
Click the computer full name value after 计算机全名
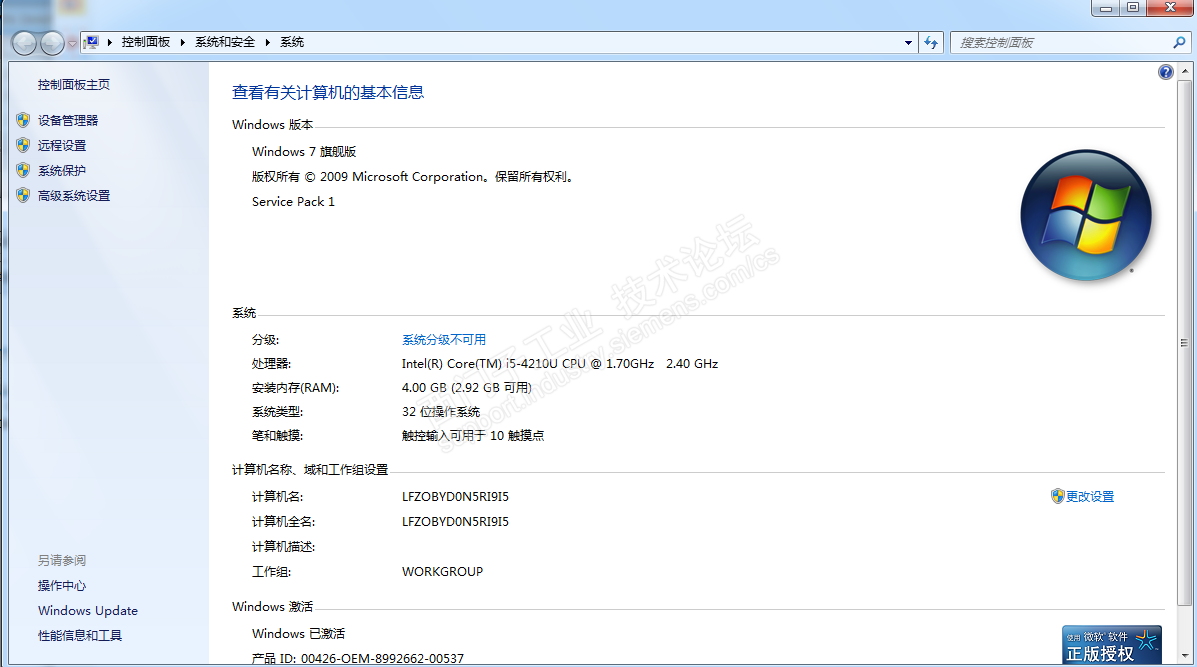(455, 521)
